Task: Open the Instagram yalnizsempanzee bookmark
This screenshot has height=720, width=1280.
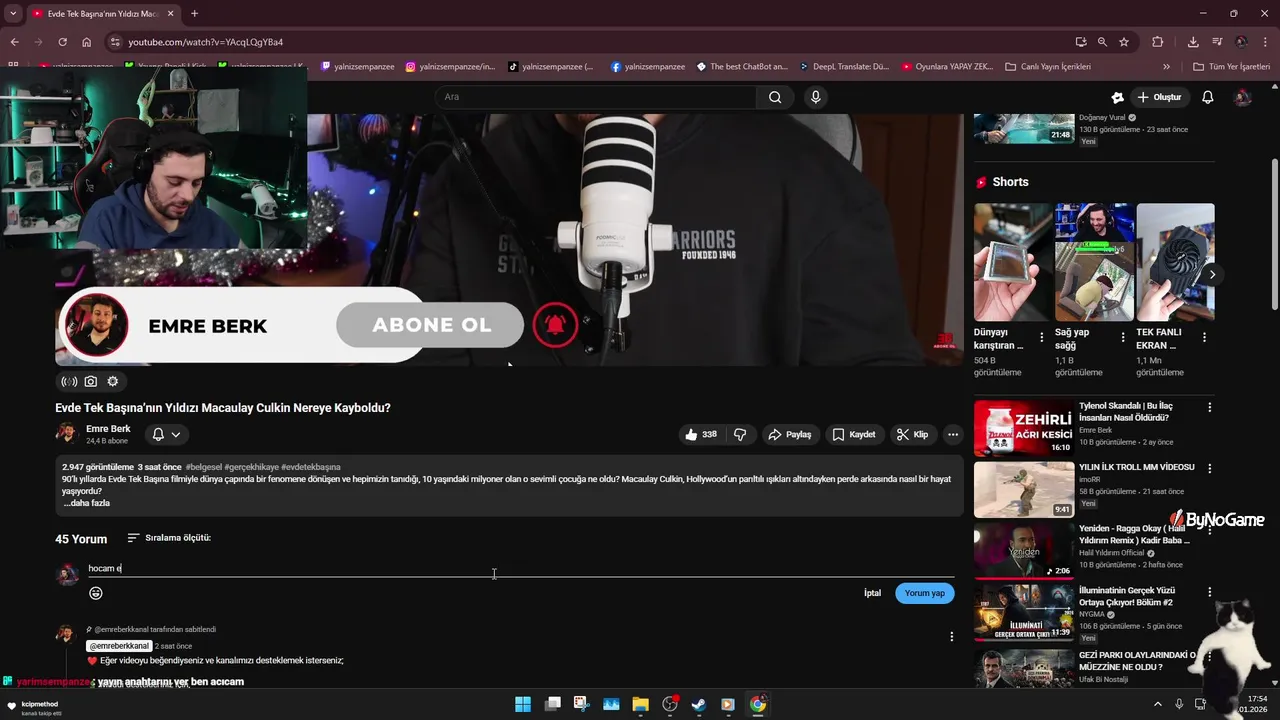Action: (x=450, y=67)
